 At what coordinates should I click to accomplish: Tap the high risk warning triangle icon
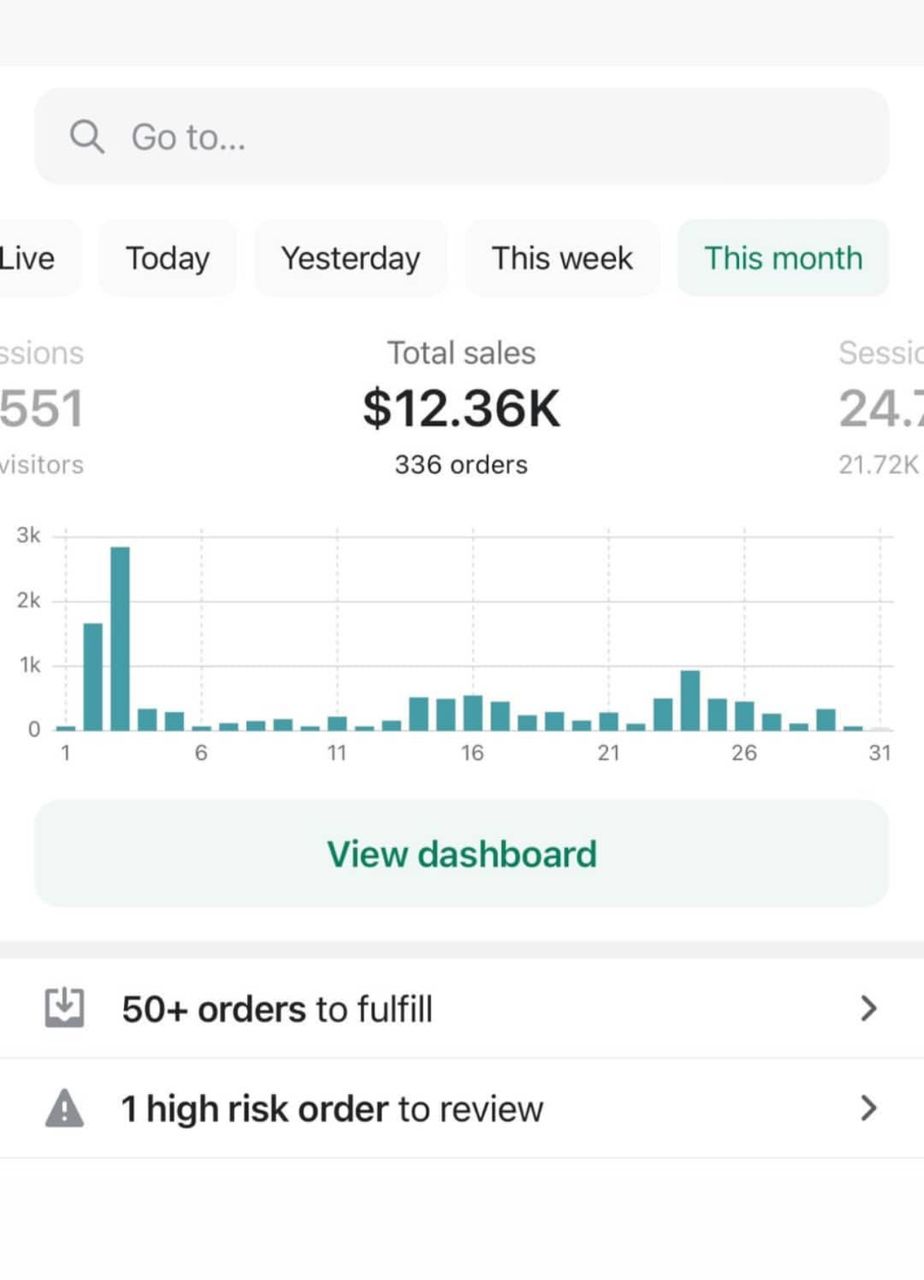[x=65, y=1108]
